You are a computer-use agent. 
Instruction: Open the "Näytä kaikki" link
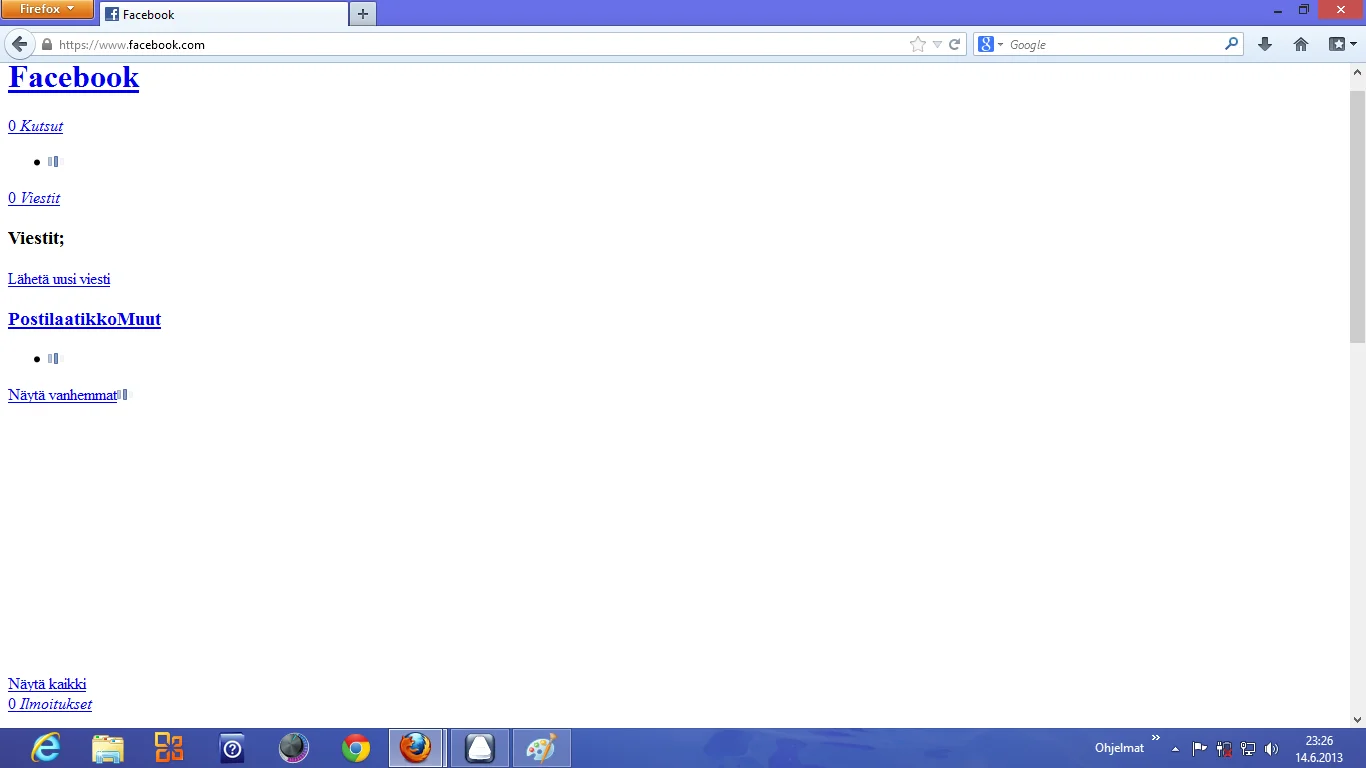click(47, 684)
